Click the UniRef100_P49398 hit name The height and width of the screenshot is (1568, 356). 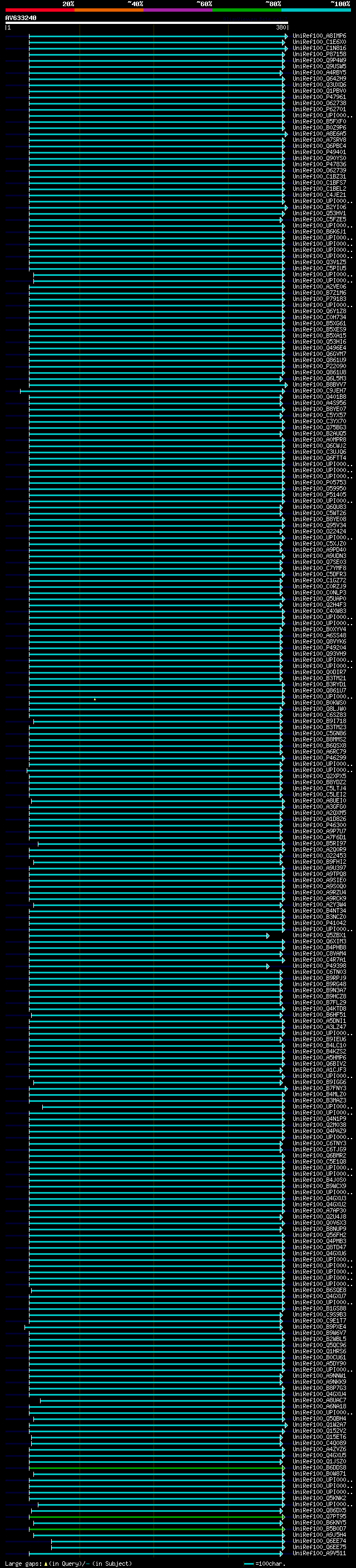click(319, 966)
